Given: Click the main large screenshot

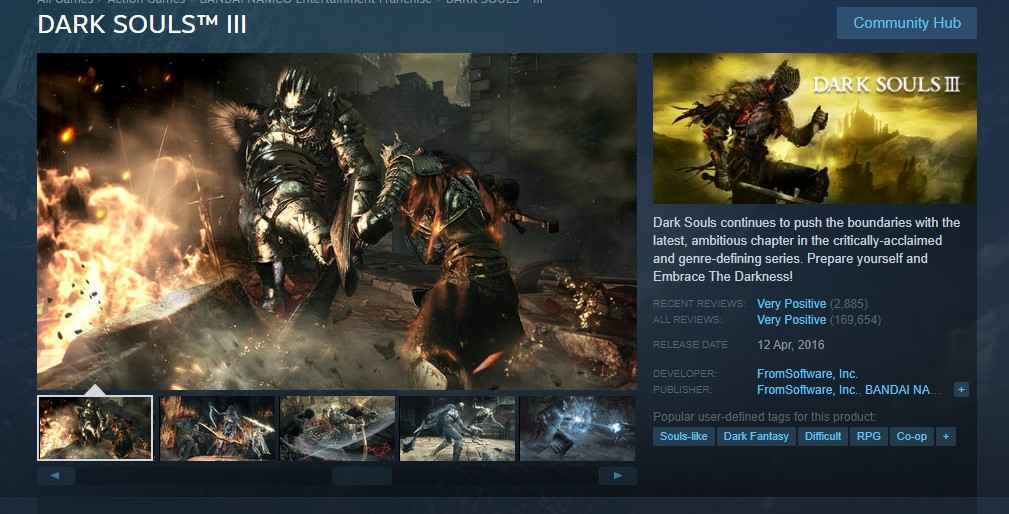Looking at the screenshot, I should (x=337, y=221).
